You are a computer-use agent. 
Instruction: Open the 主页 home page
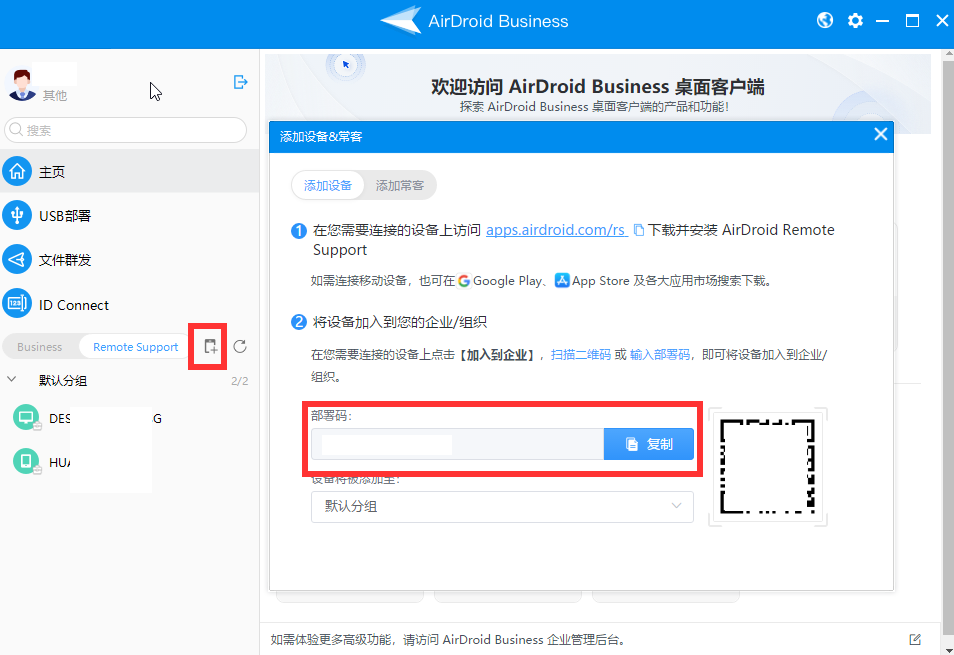130,172
